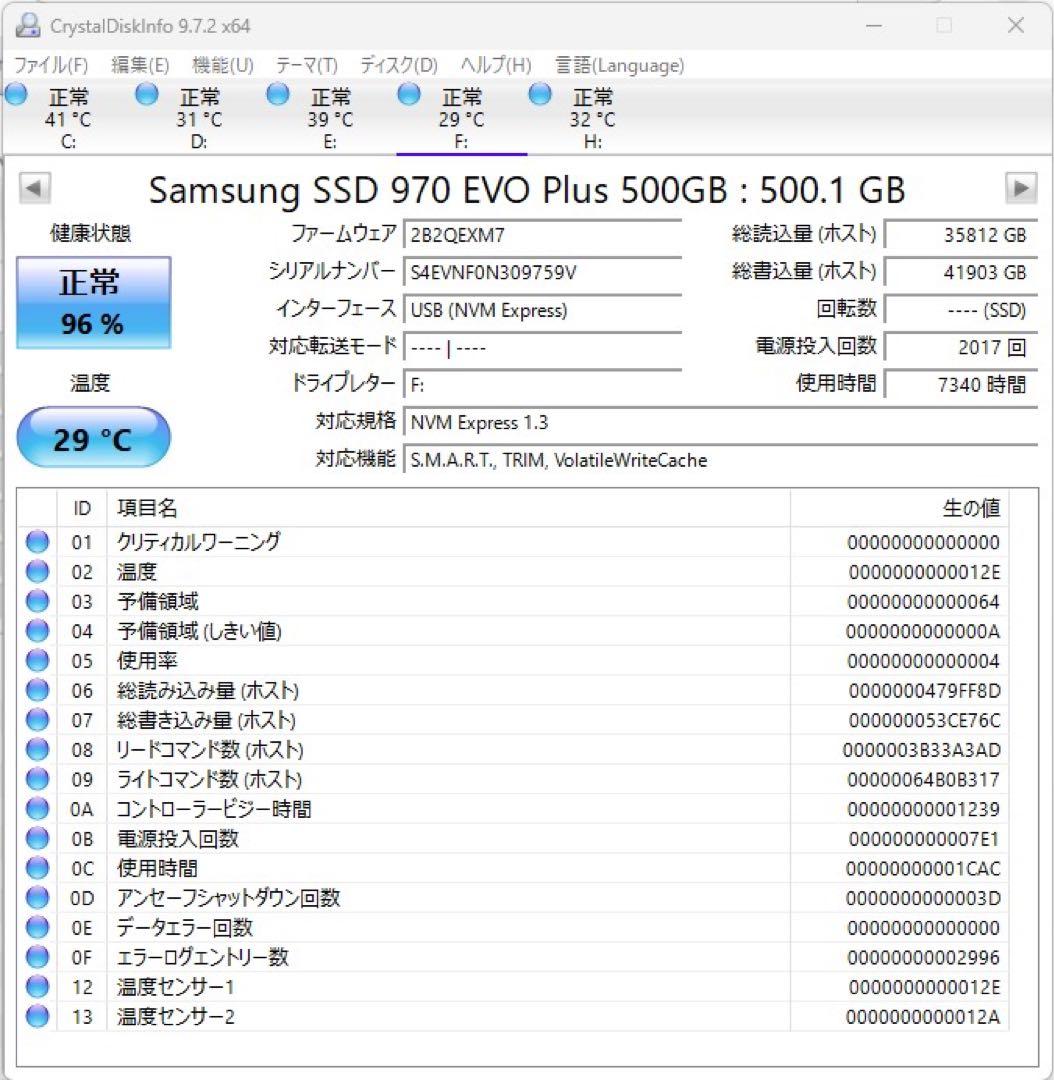Open the テーマ(T) menu

pos(307,65)
